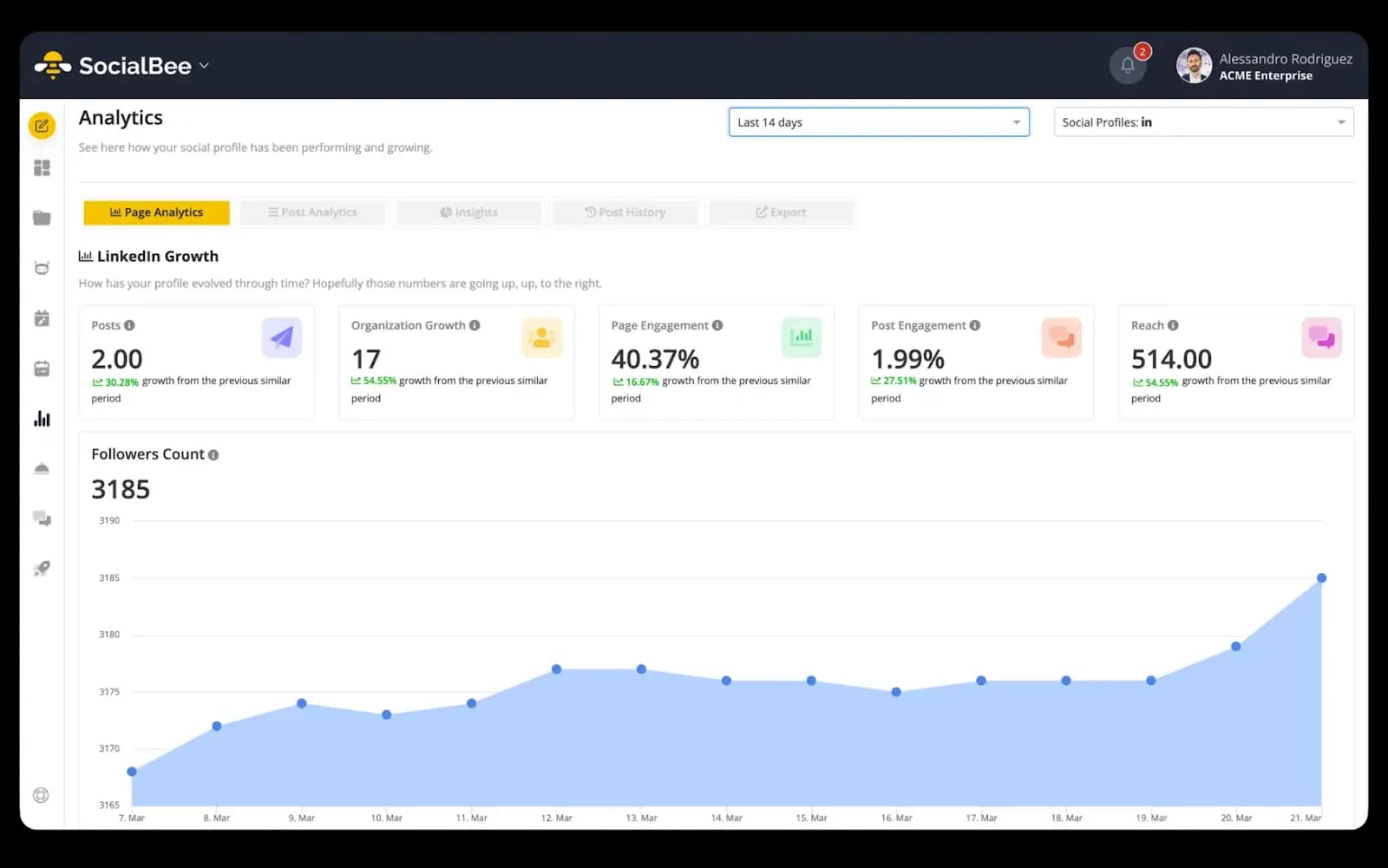
Task: Select the content categories grid icon
Action: (x=42, y=168)
